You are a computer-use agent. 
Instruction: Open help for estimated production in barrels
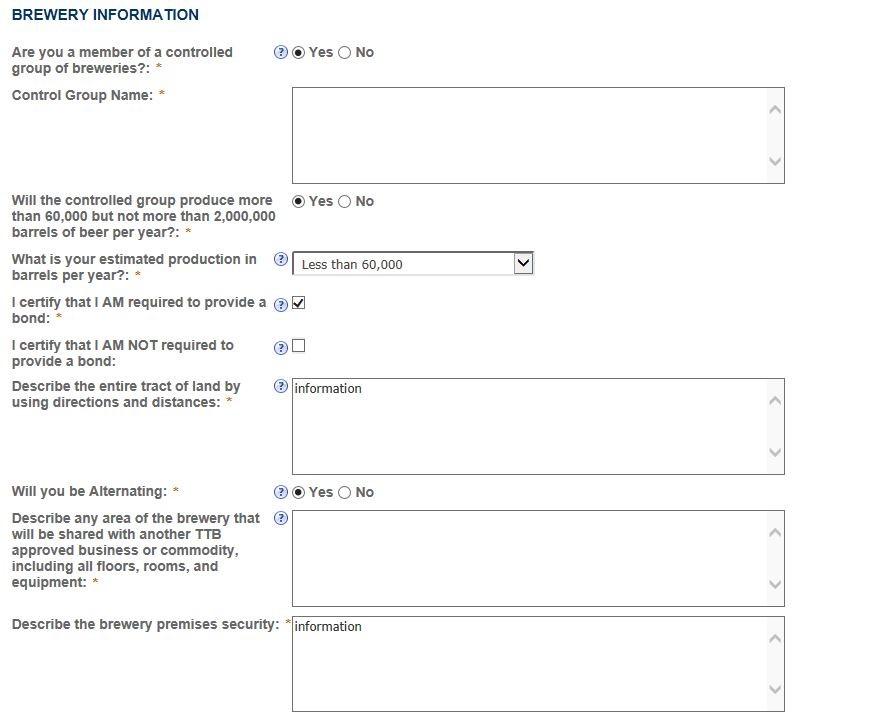pos(280,260)
